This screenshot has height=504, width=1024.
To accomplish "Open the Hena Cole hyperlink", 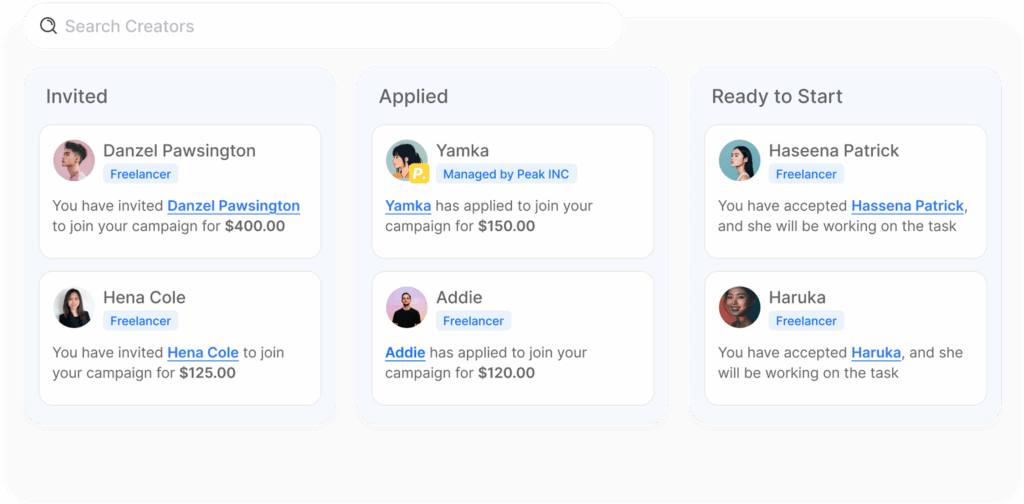I will coord(203,353).
